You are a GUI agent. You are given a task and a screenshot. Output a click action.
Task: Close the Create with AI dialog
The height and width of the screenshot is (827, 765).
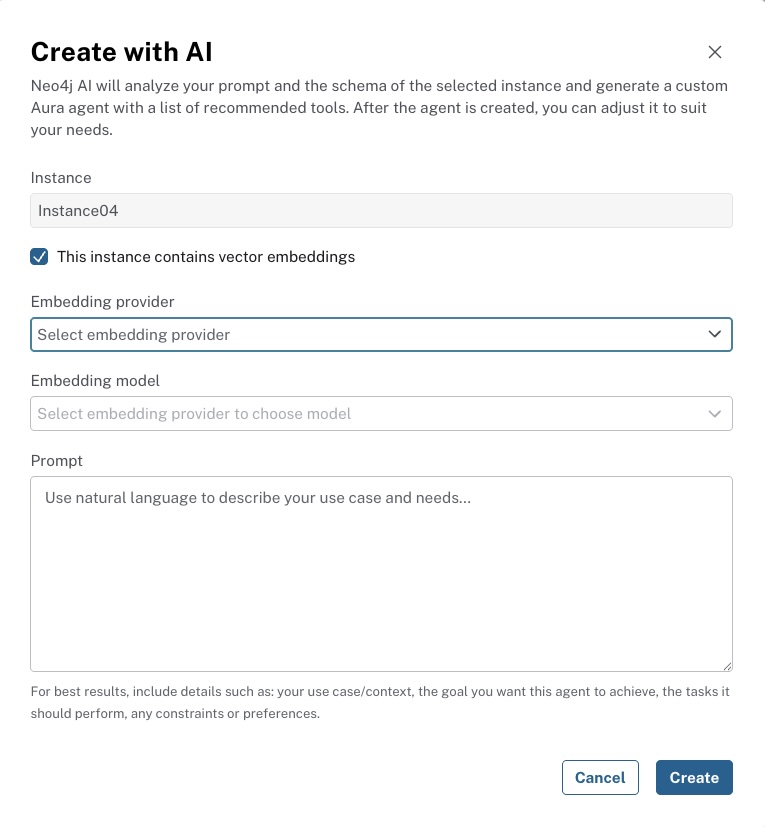point(715,52)
